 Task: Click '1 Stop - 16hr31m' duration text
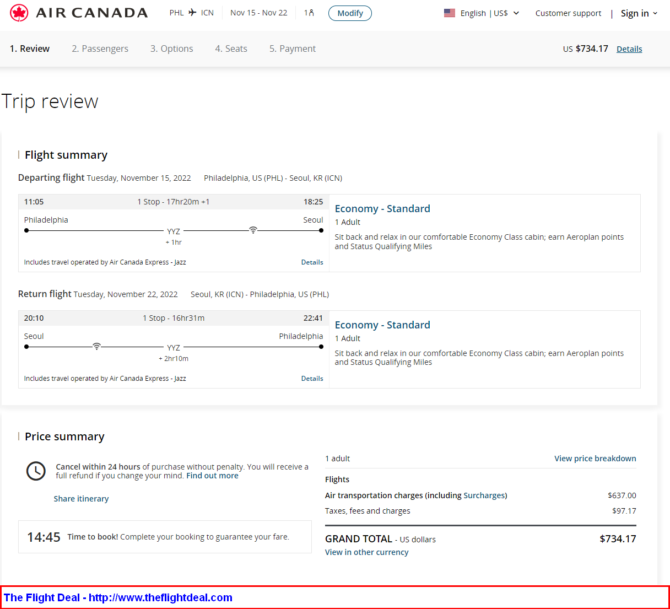(x=173, y=318)
